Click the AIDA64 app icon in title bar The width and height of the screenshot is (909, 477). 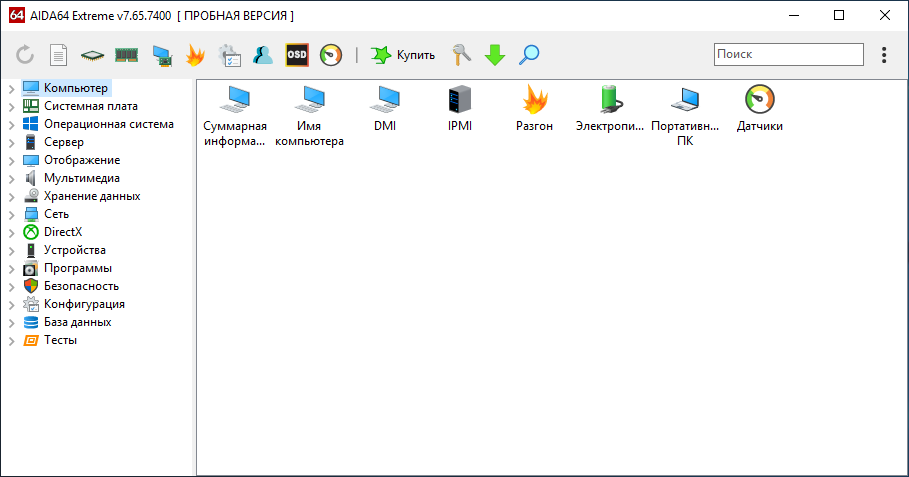(x=16, y=15)
